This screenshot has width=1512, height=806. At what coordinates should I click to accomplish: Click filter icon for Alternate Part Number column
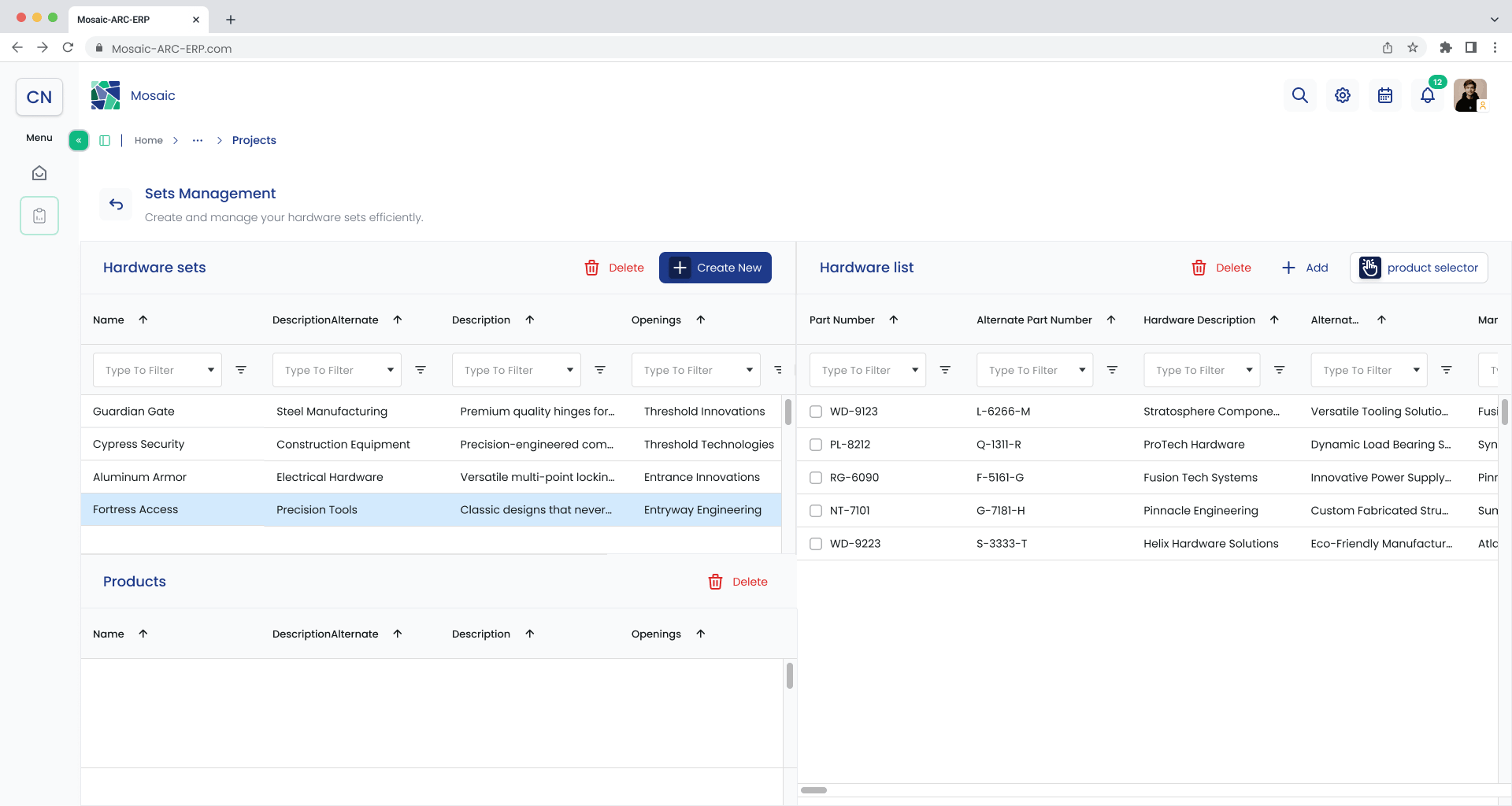click(1112, 370)
